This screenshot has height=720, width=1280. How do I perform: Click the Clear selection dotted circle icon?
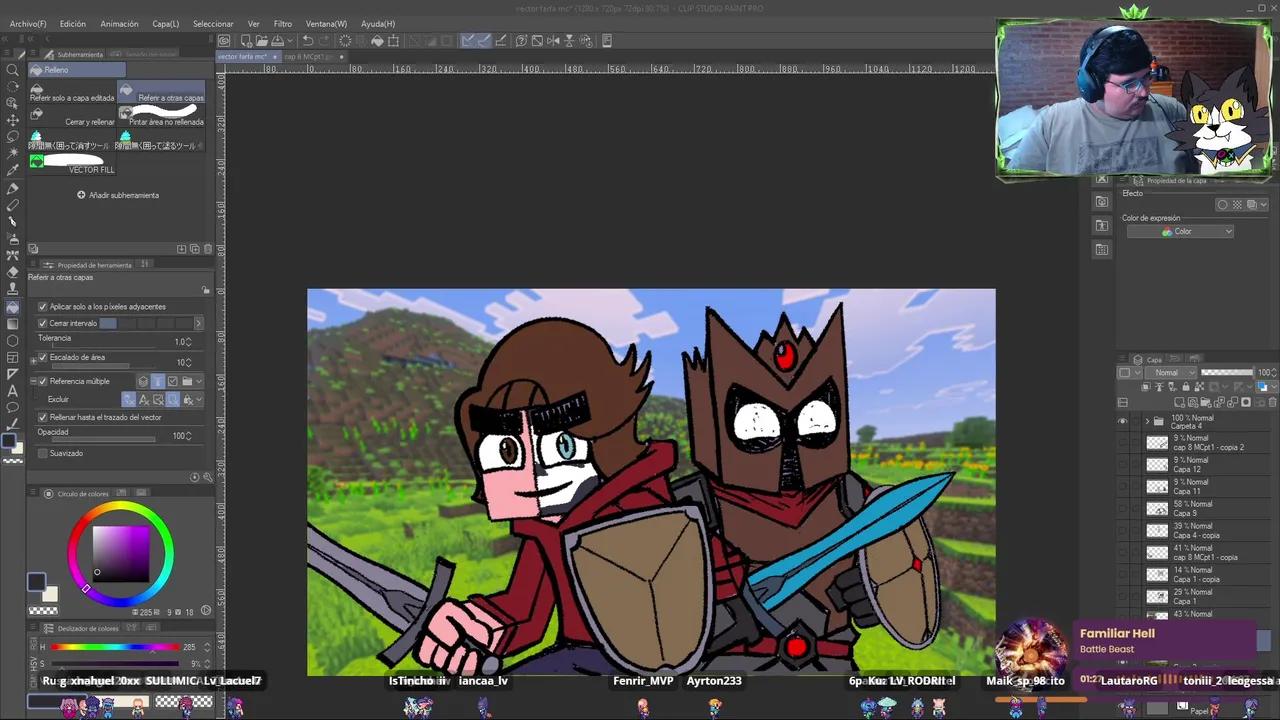[345, 41]
